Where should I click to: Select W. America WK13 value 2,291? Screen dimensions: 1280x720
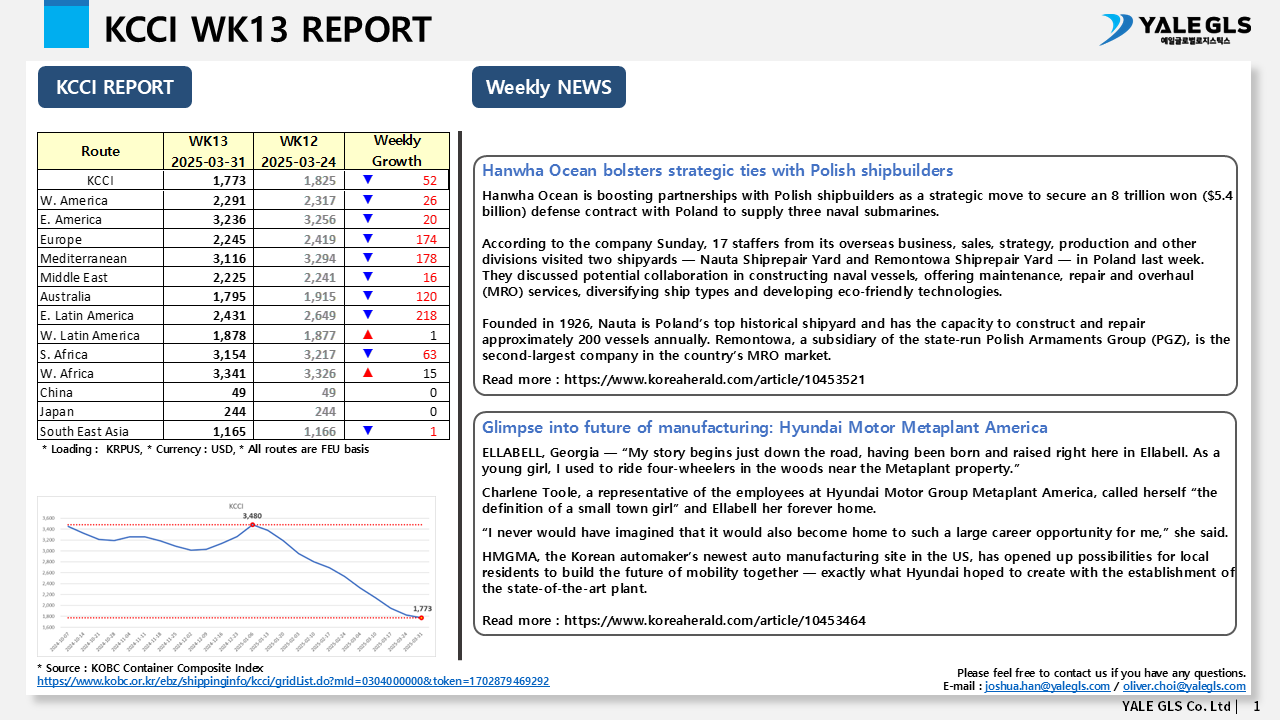click(230, 200)
